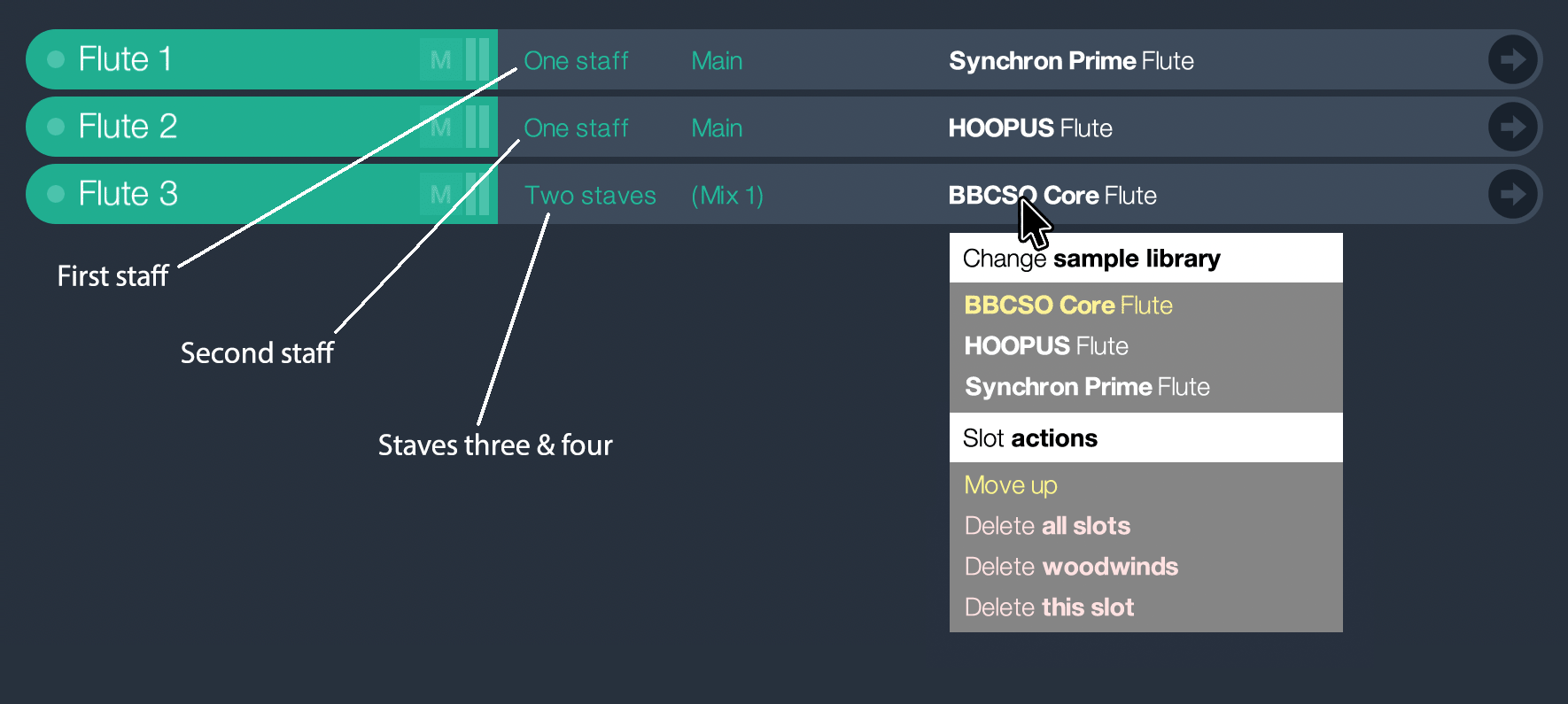The height and width of the screenshot is (704, 1568).
Task: Click the level meter bars on Flute 3
Action: tap(477, 194)
